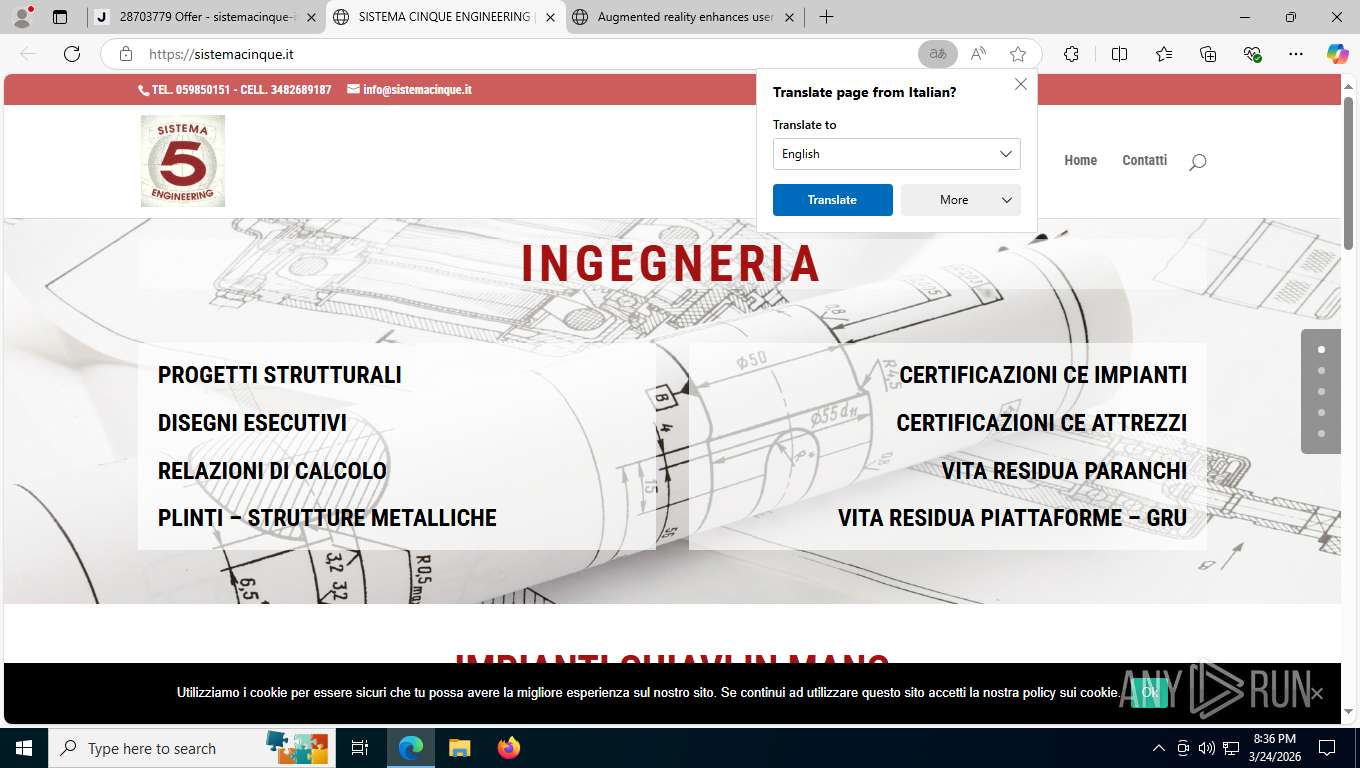Refresh the page with reload icon
This screenshot has height=768, width=1360.
[72, 54]
